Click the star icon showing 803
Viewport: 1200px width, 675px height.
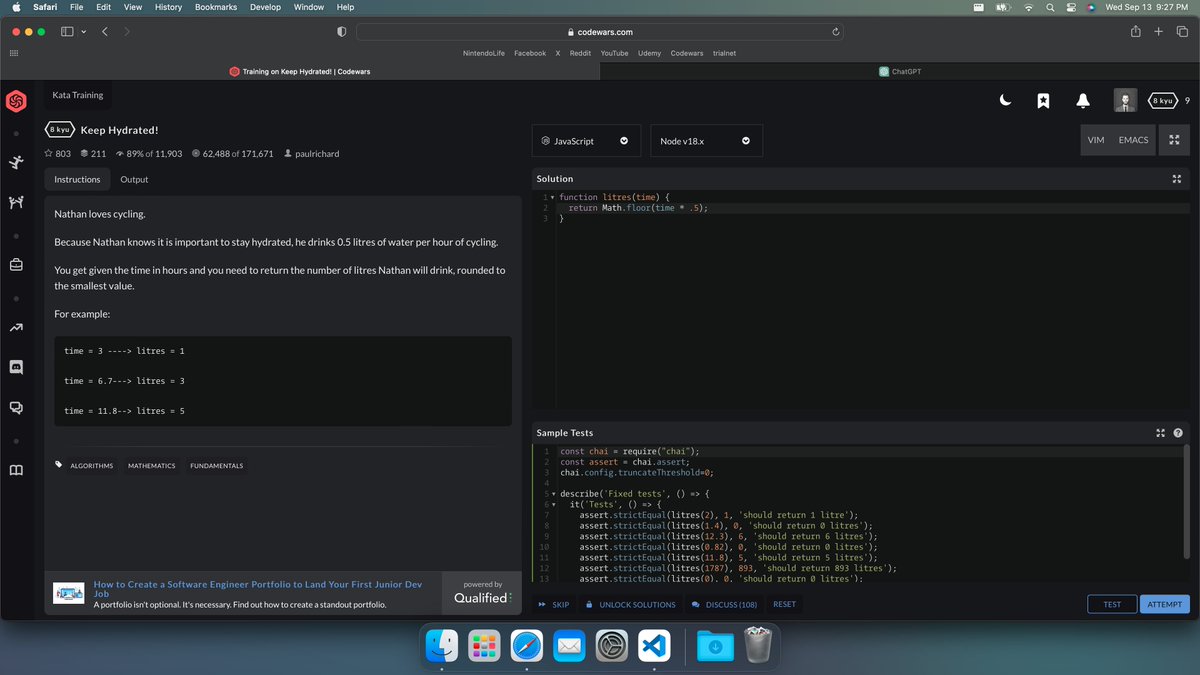(48, 153)
